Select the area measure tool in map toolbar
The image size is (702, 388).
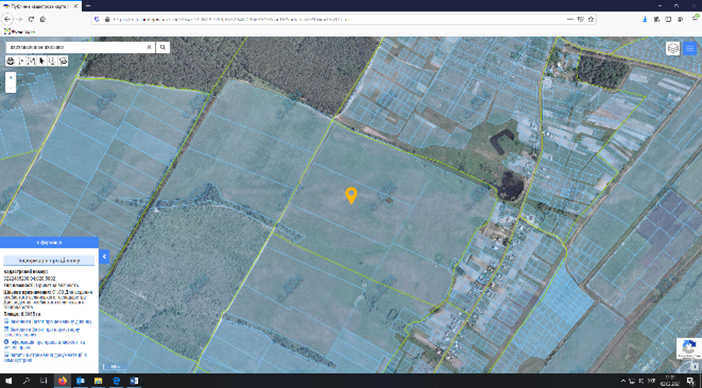31,61
